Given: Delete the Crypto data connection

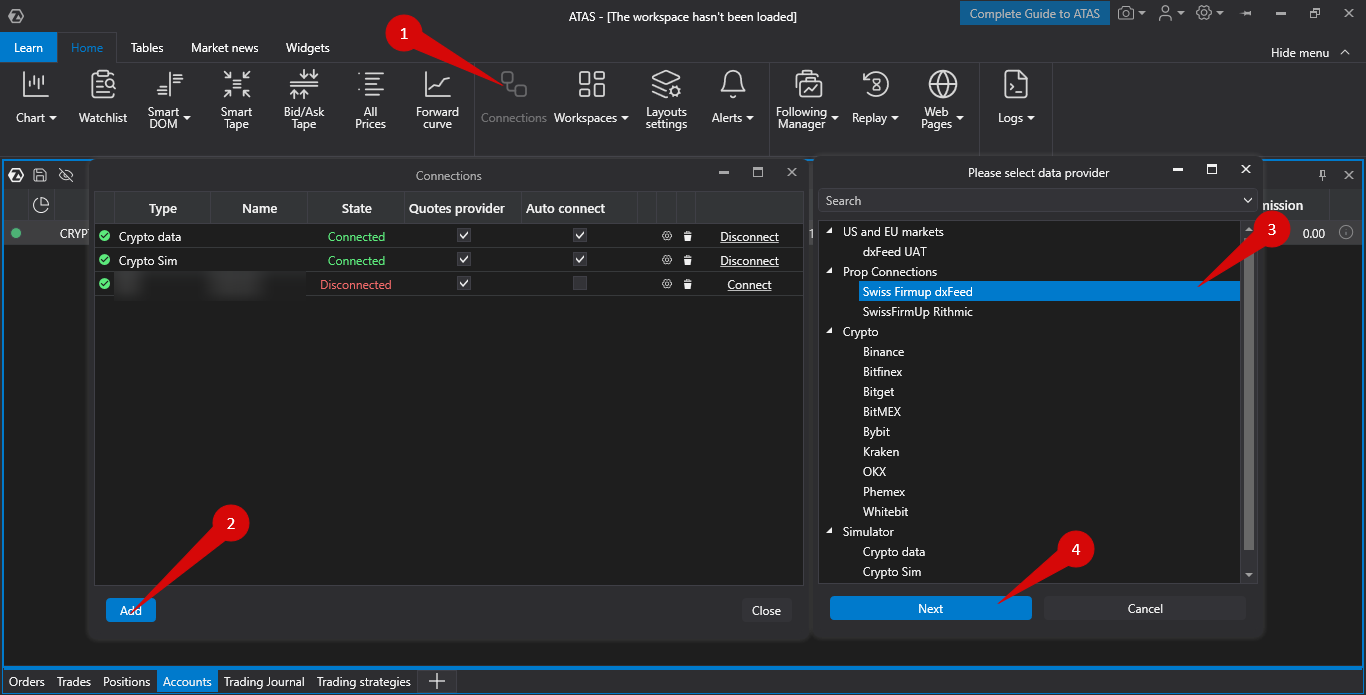Looking at the screenshot, I should click(687, 236).
